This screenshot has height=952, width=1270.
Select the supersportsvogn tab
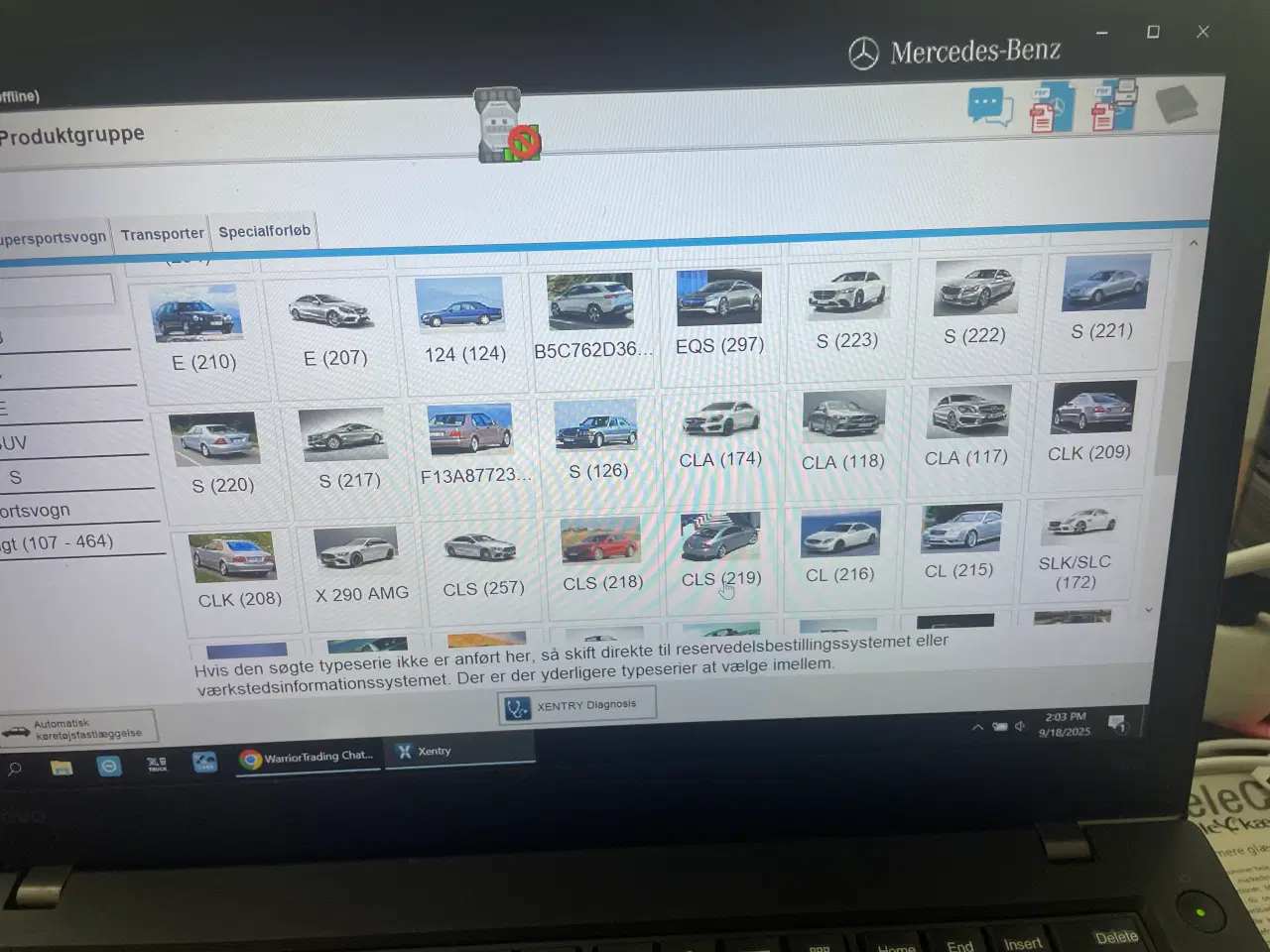pyautogui.click(x=53, y=238)
